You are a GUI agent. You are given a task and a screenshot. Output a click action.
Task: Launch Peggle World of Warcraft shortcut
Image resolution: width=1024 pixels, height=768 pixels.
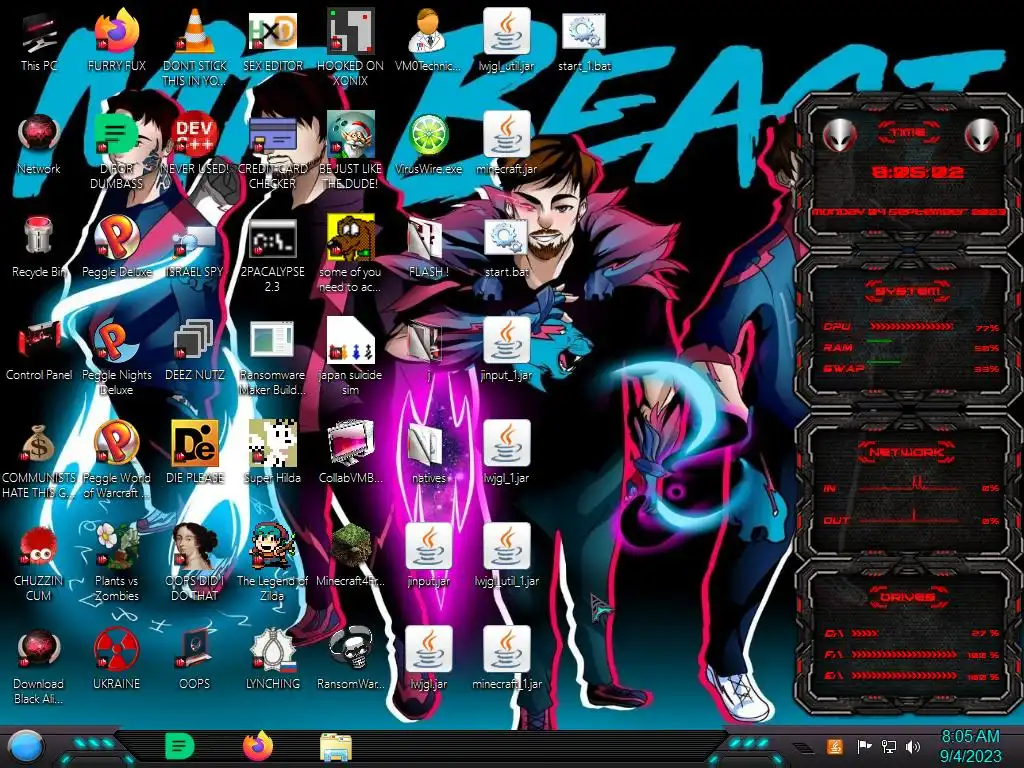pyautogui.click(x=117, y=460)
